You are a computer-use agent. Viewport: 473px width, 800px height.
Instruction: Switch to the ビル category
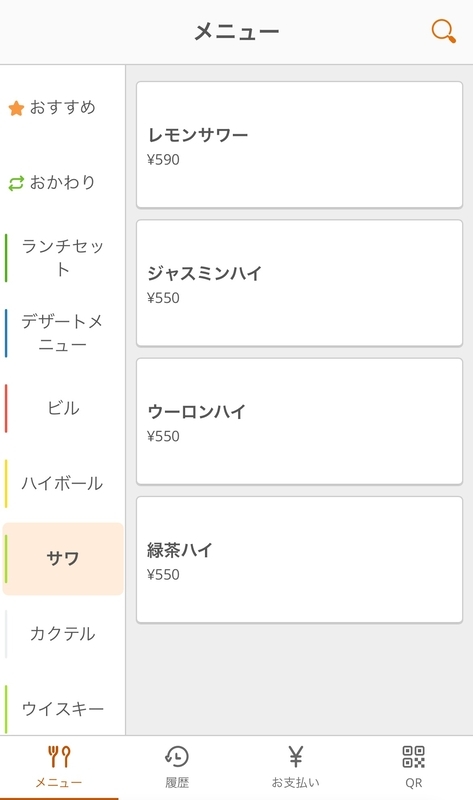coord(63,408)
